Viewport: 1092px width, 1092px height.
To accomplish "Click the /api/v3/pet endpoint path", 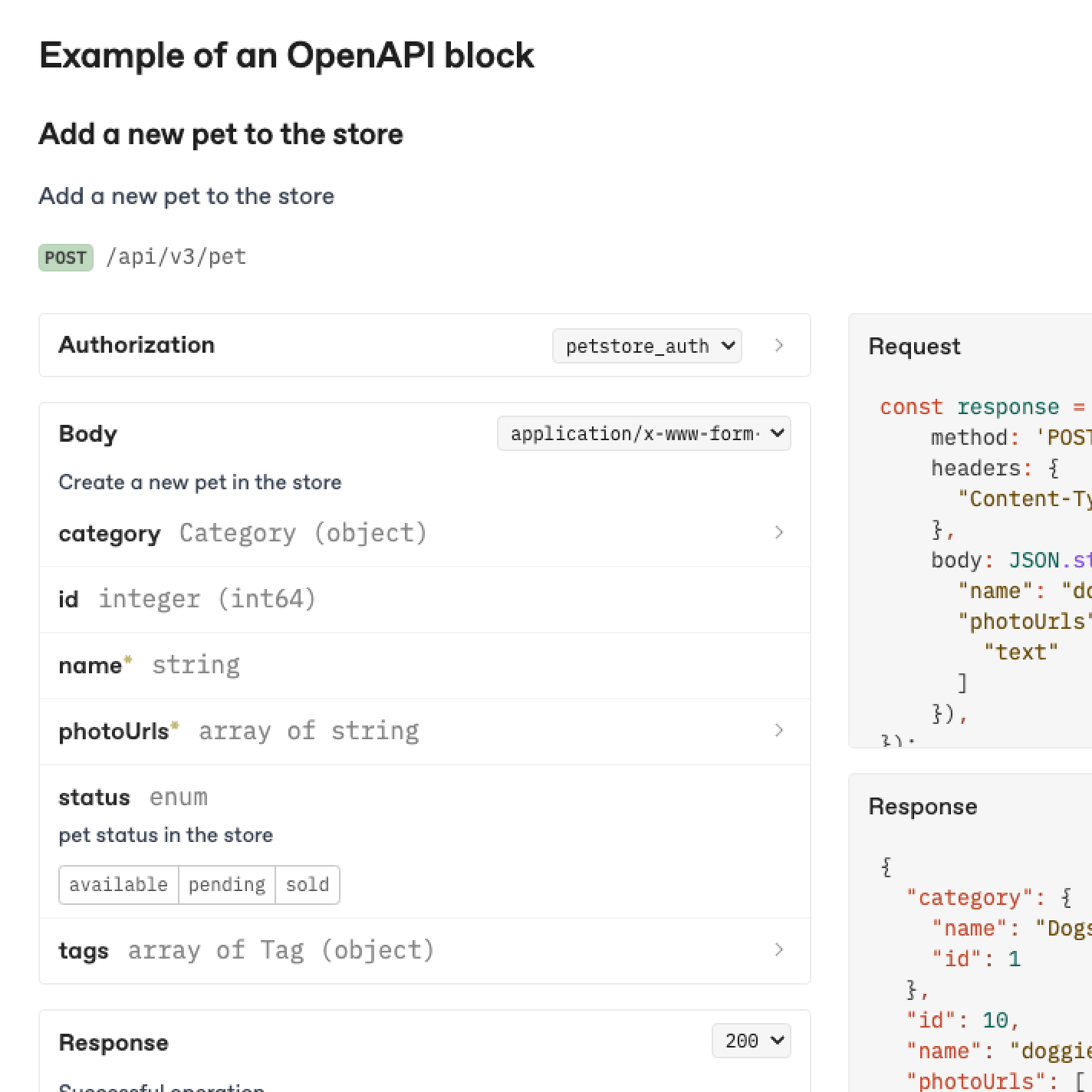I will [176, 256].
